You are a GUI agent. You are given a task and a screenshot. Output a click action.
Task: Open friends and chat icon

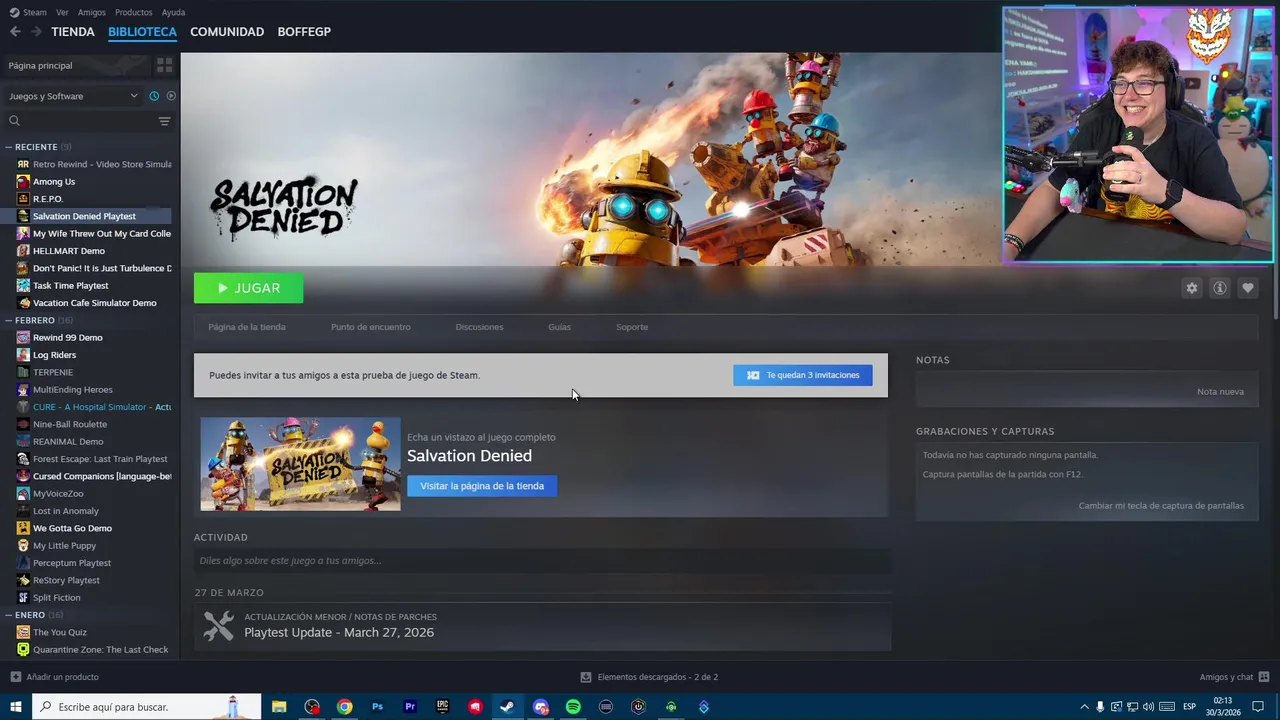pos(1264,677)
